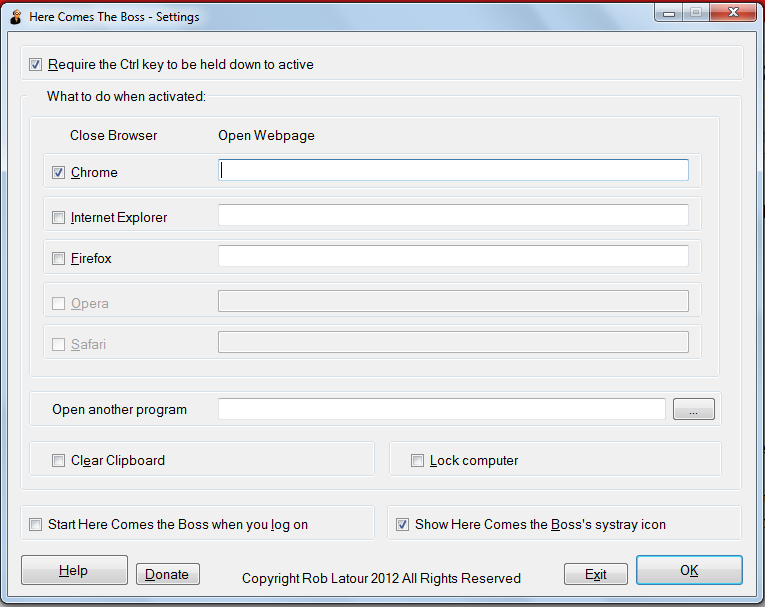Enable the Firefox checkbox
765x607 pixels.
[x=59, y=258]
